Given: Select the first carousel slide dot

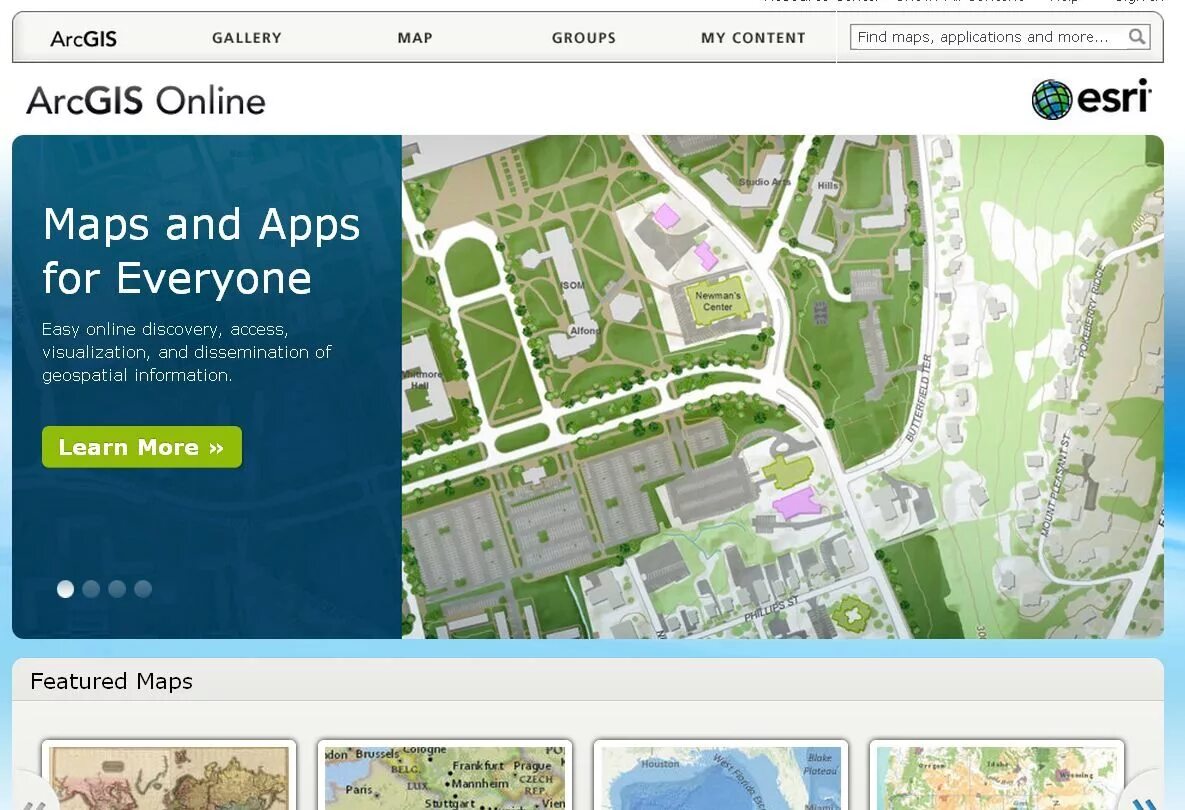Looking at the screenshot, I should [x=66, y=589].
